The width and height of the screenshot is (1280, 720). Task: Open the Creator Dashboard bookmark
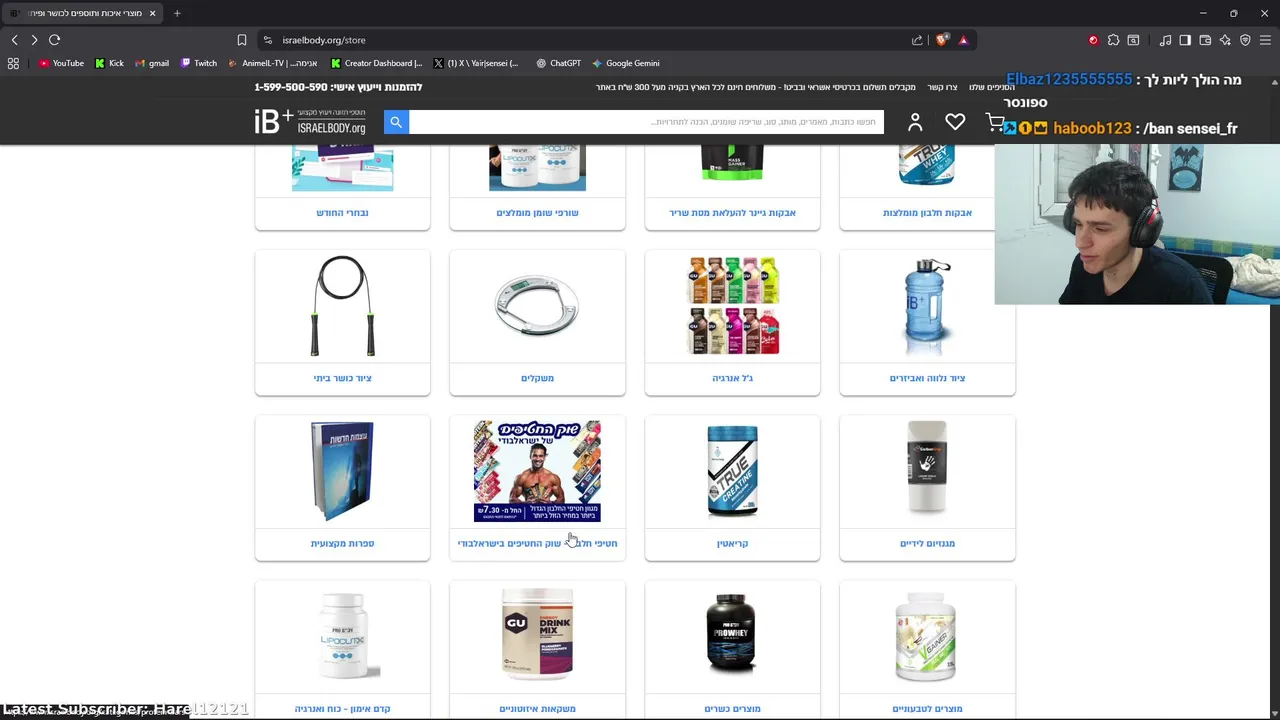coord(376,63)
